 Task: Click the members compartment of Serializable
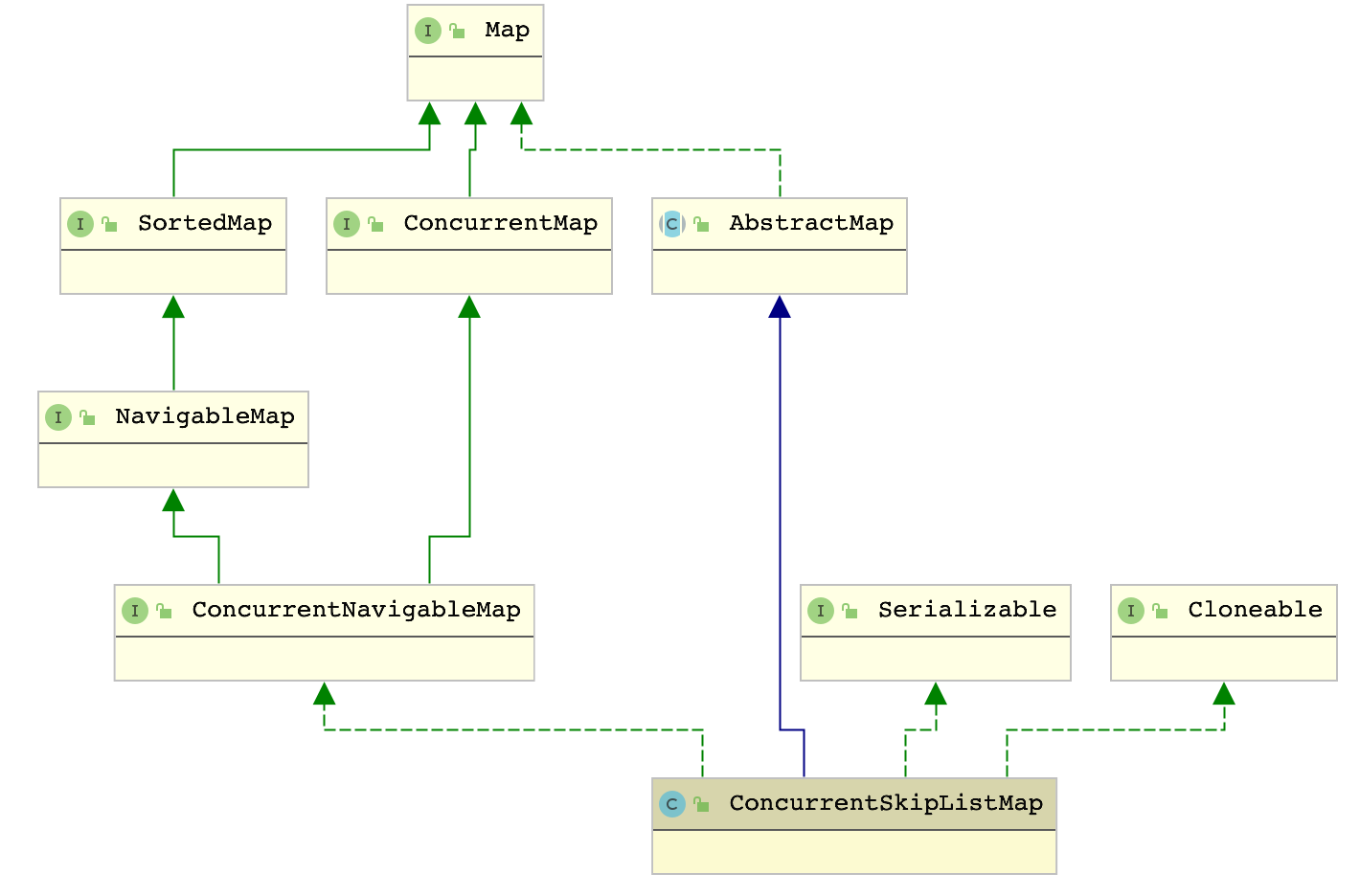[936, 659]
